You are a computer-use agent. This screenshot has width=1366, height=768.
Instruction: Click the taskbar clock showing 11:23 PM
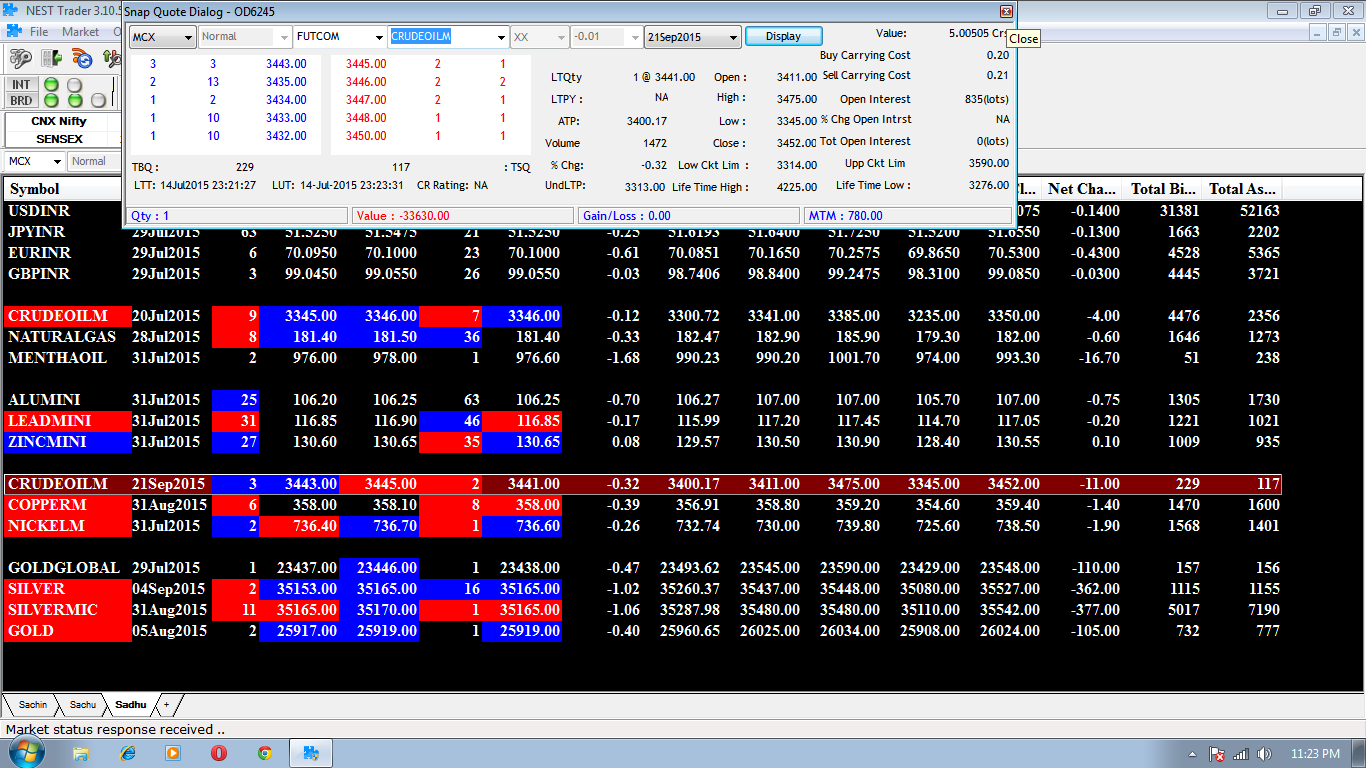(1315, 753)
